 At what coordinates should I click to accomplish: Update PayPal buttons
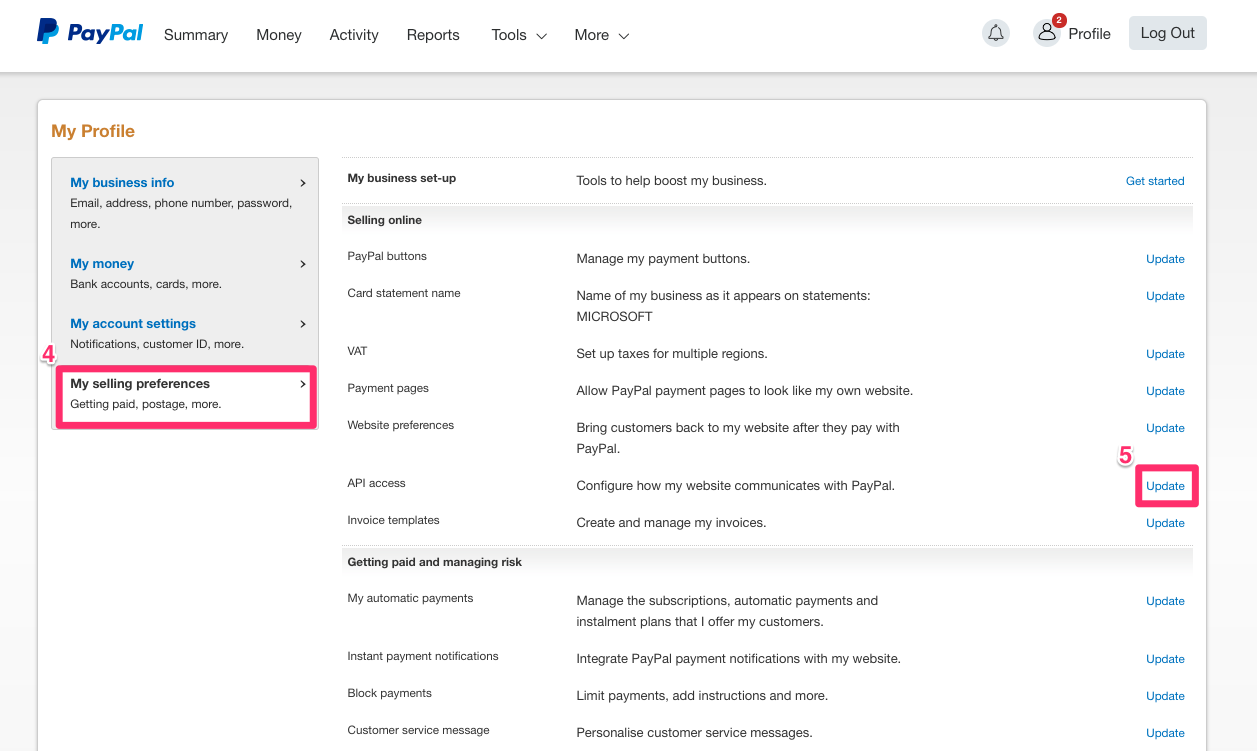pos(1165,259)
